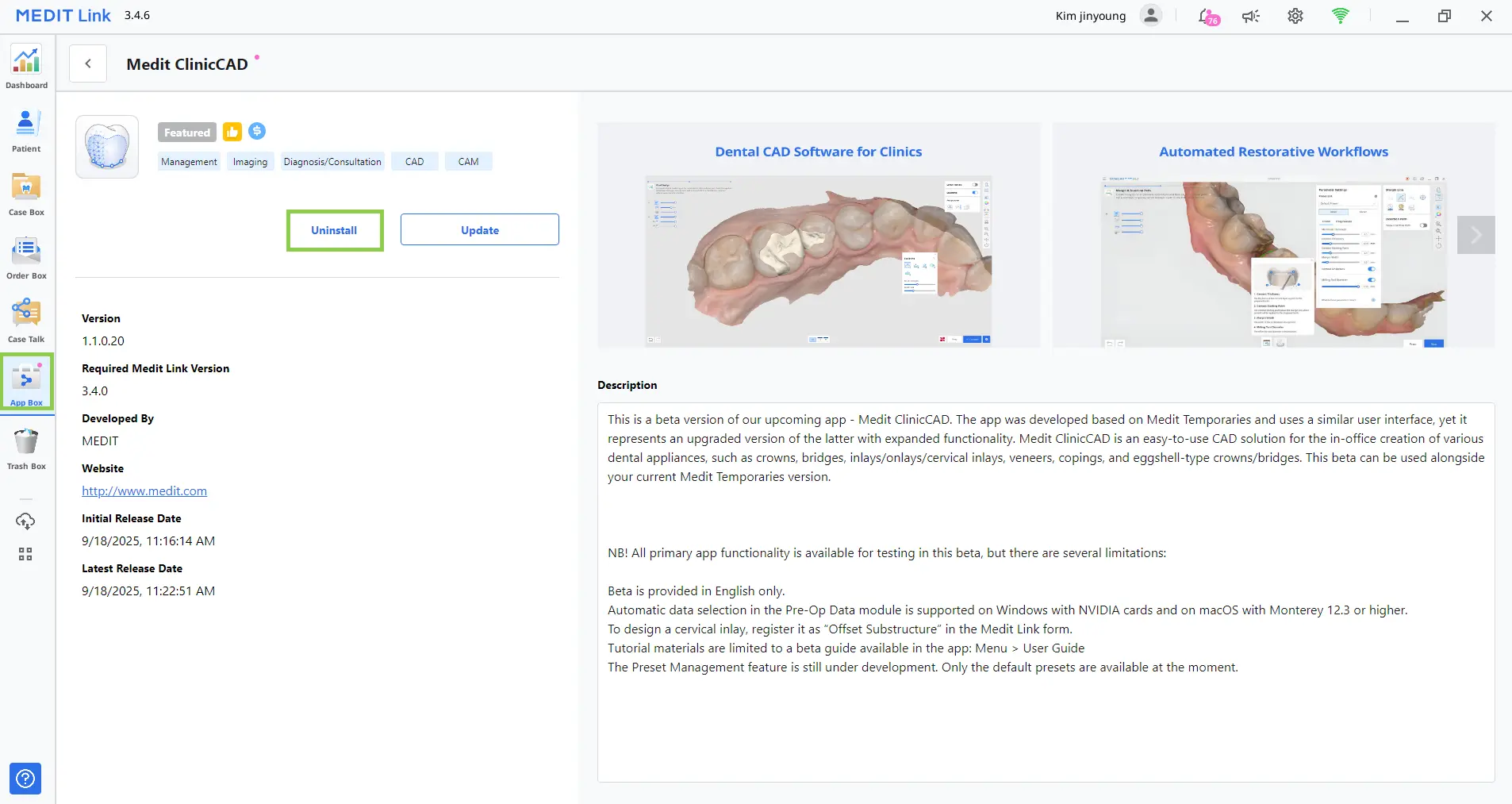Click the Medit ClinicCAD page title

coord(187,64)
